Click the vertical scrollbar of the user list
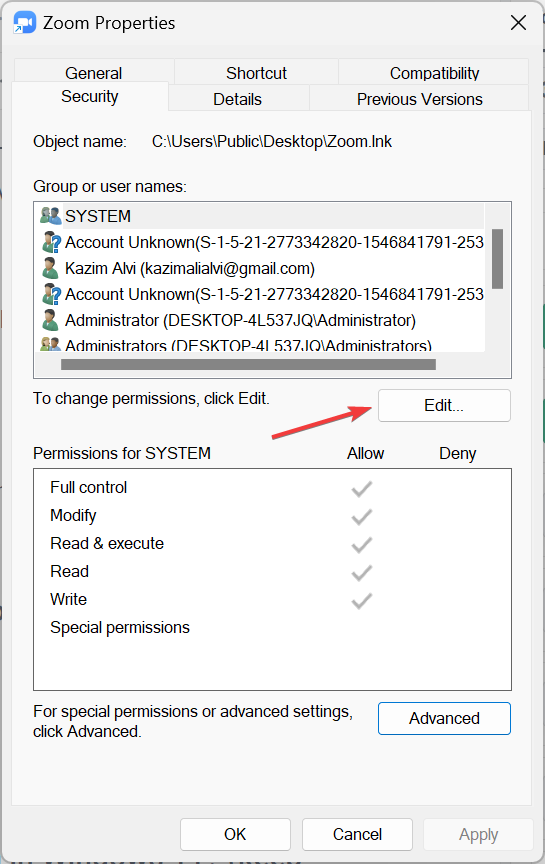Image resolution: width=545 pixels, height=864 pixels. [x=498, y=259]
